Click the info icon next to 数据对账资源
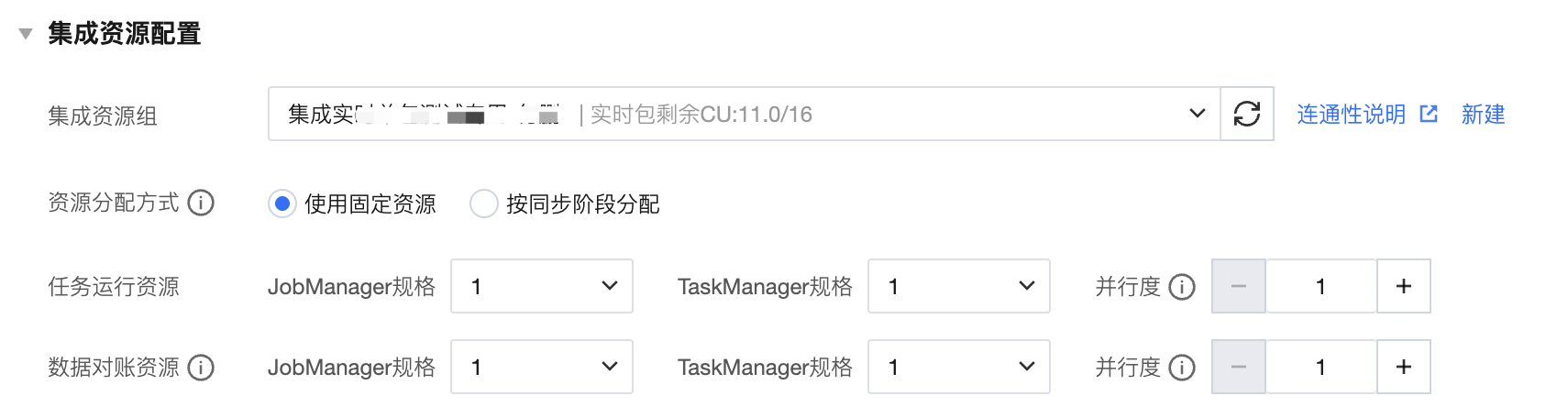Viewport: 1568px width, 418px height. (201, 368)
